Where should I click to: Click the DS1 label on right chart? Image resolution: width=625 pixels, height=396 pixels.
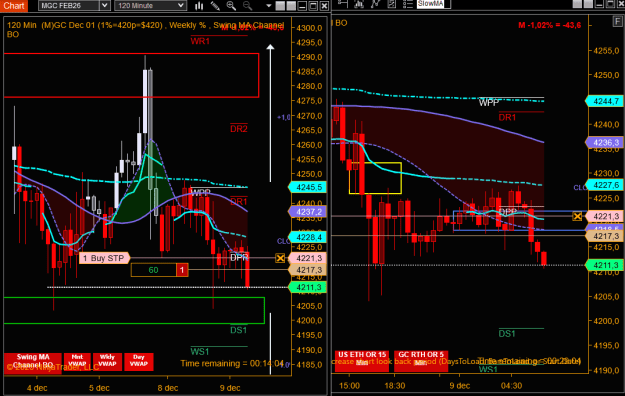507,334
